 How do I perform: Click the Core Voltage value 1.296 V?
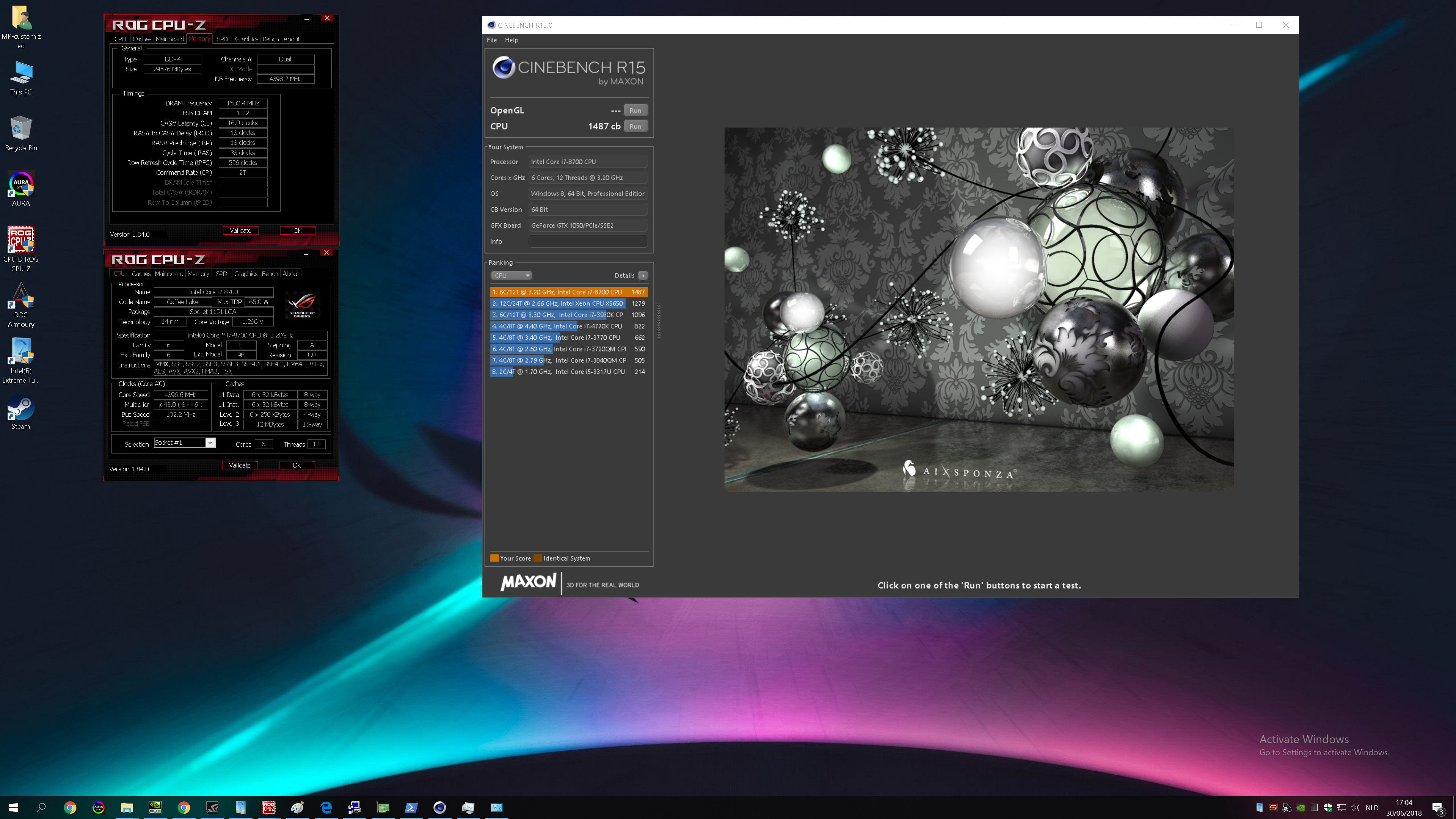[253, 322]
